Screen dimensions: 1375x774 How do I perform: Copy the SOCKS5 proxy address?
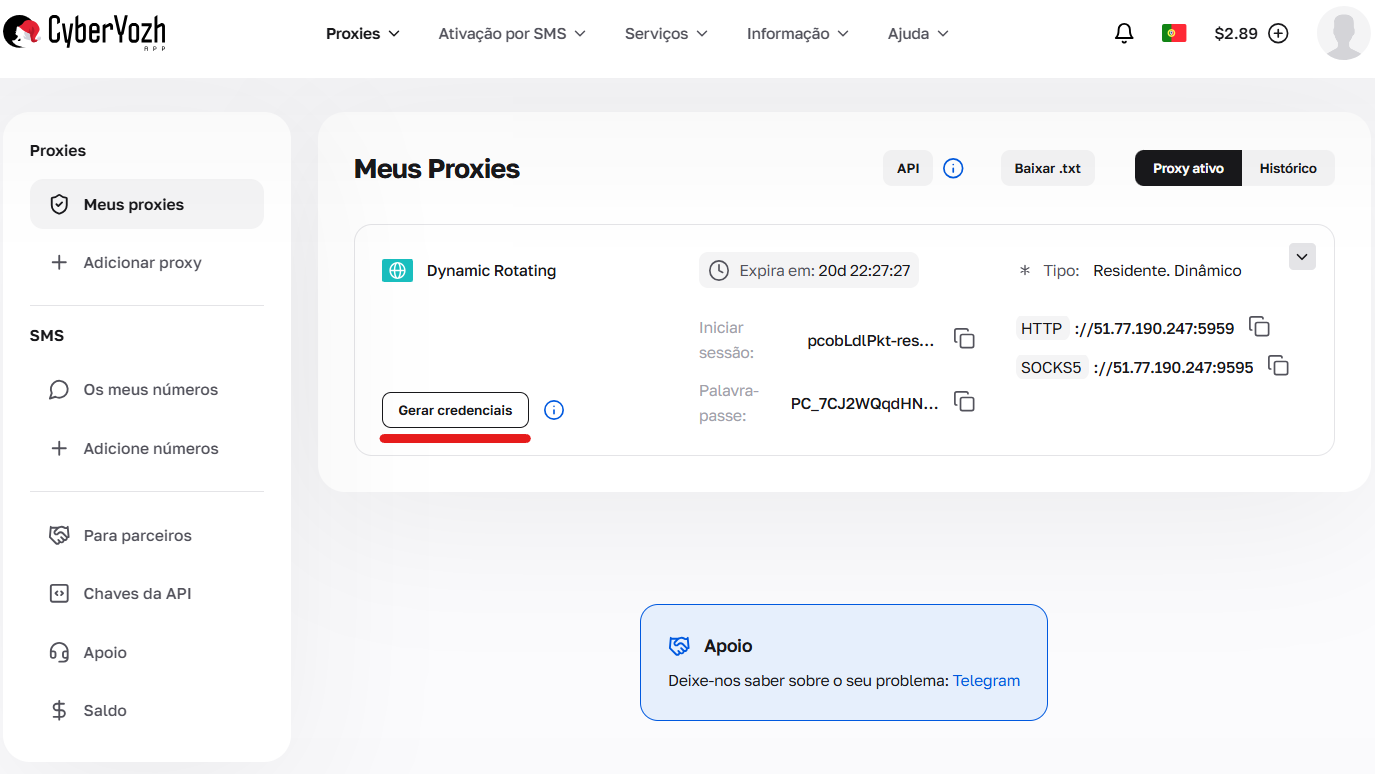(x=1279, y=366)
